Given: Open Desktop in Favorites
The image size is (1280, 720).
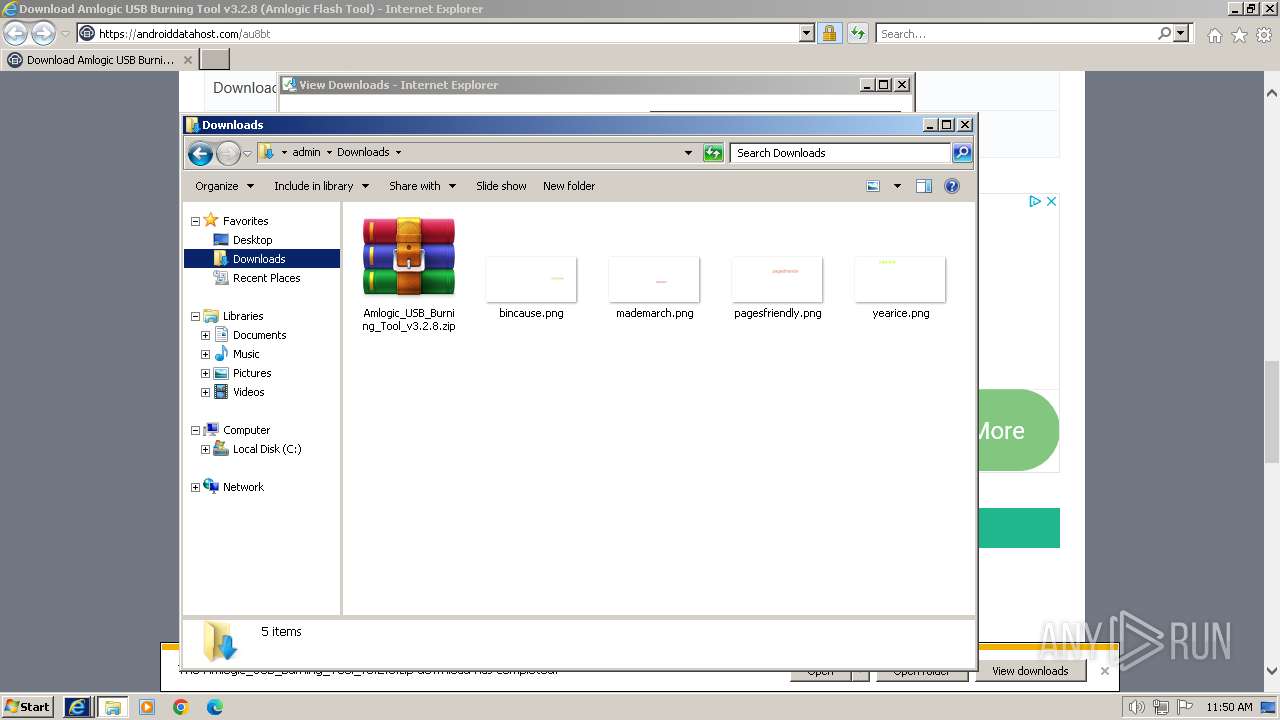Looking at the screenshot, I should tap(252, 240).
